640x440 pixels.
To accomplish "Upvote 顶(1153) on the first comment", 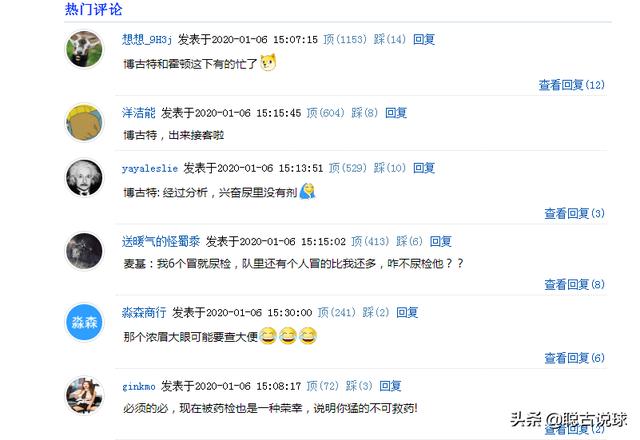I will pos(345,39).
